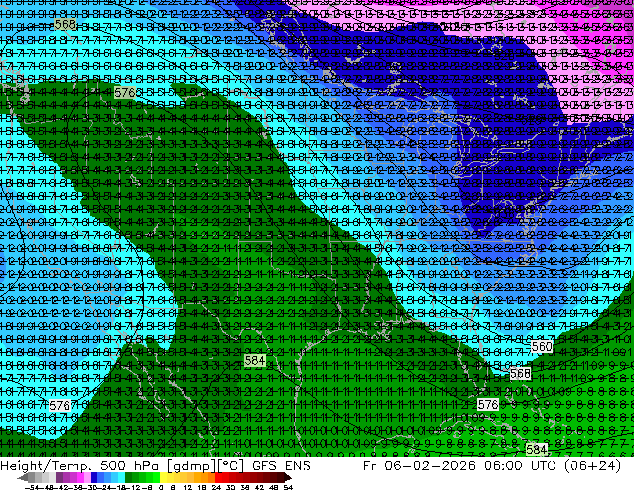Click the 576 label in the lower-left cyan area
634x490 pixels.
click(60, 405)
